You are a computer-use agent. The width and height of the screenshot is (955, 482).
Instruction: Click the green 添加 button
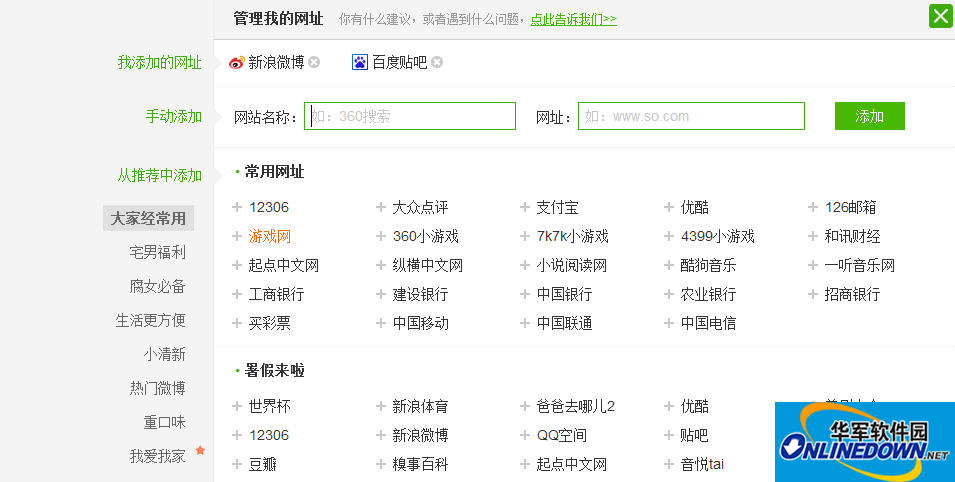coord(869,116)
